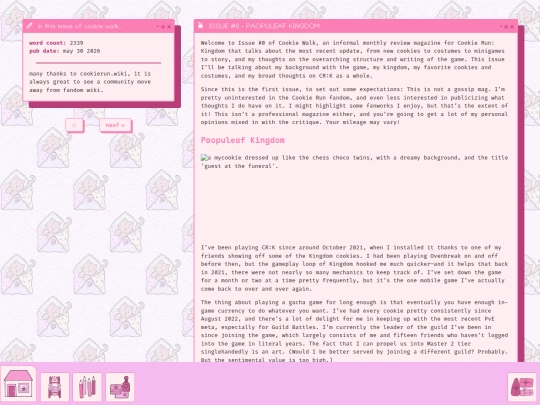Open the colored pencils icon in bottom bar
The image size is (540, 405).
click(87, 387)
